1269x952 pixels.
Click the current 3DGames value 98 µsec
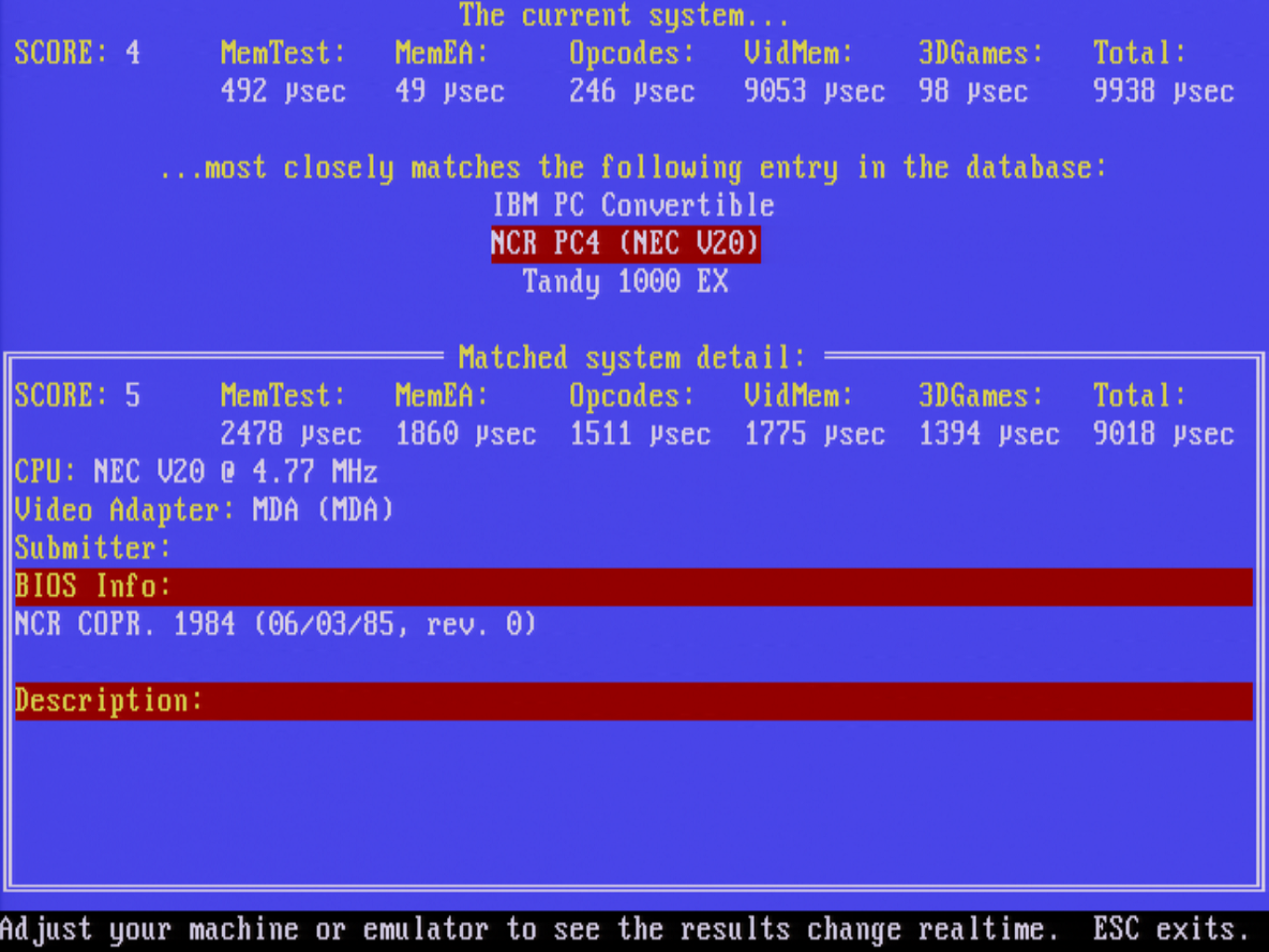click(x=973, y=91)
